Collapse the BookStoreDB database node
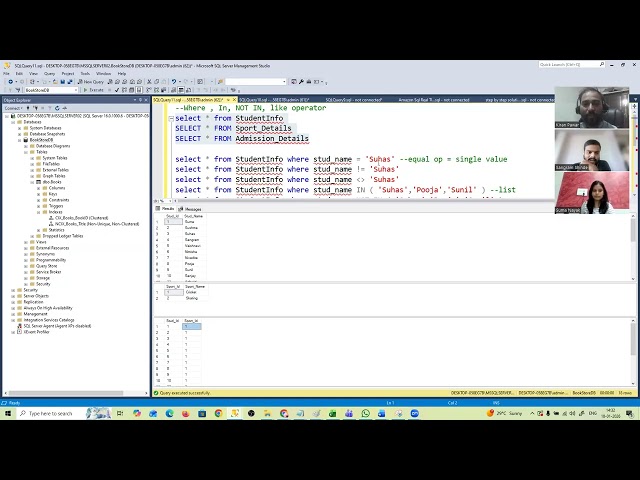Screen dimensions: 640x480 20,140
